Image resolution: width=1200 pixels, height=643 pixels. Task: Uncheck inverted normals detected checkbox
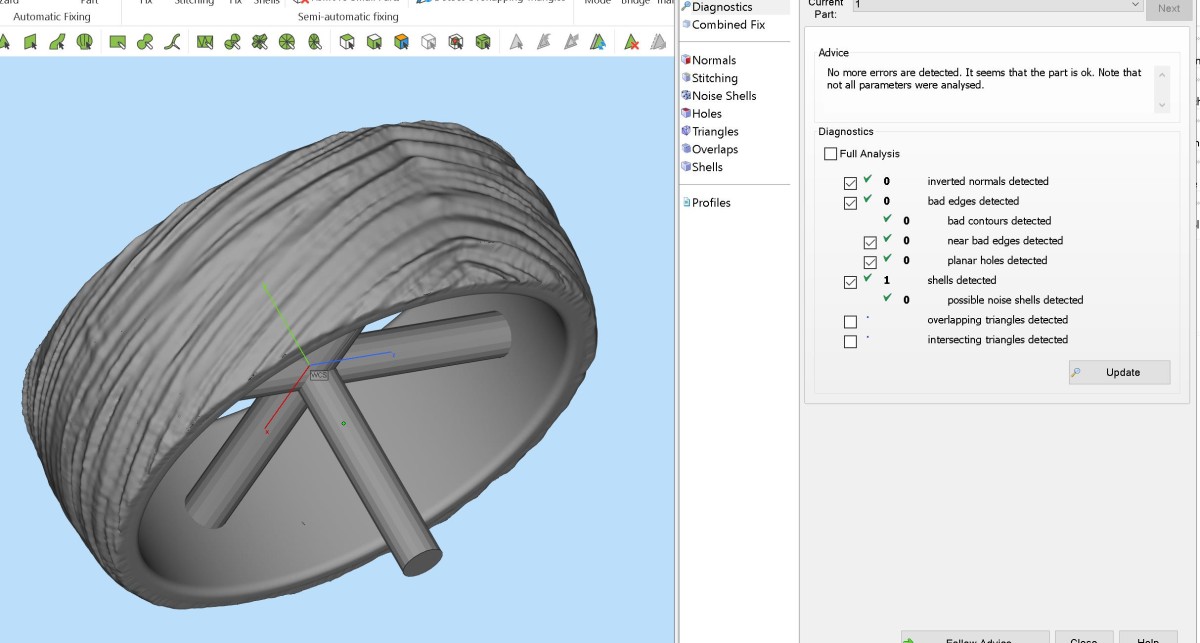click(x=850, y=183)
